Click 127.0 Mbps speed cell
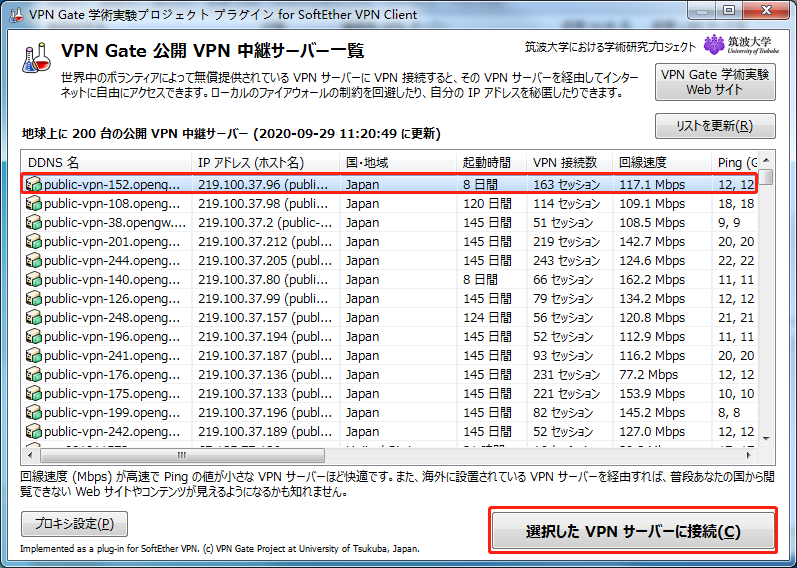The height and width of the screenshot is (568, 797). pos(652,432)
